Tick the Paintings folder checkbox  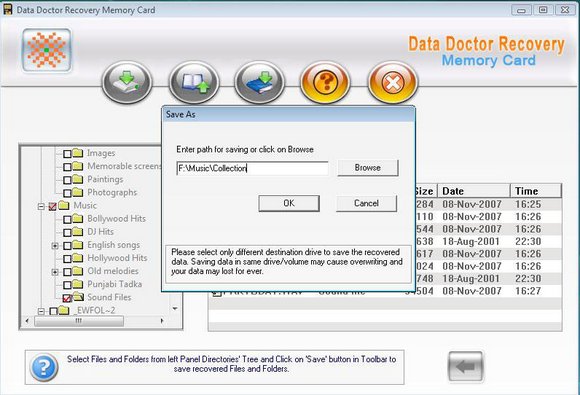coord(67,180)
